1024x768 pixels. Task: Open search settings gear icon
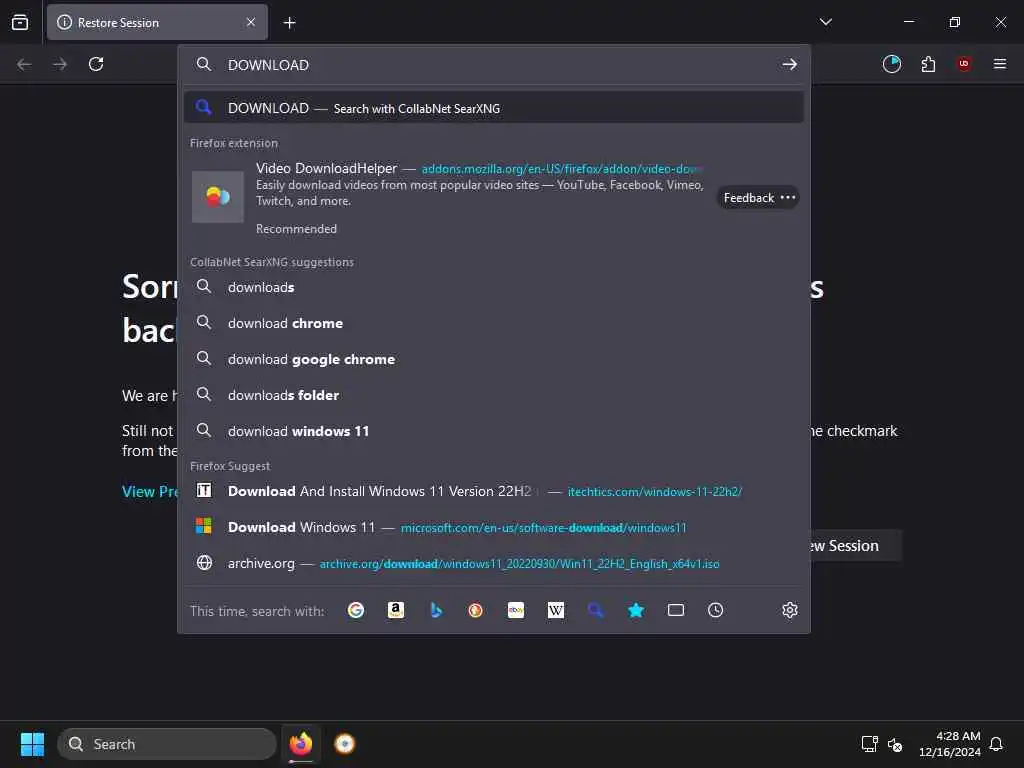pyautogui.click(x=790, y=610)
